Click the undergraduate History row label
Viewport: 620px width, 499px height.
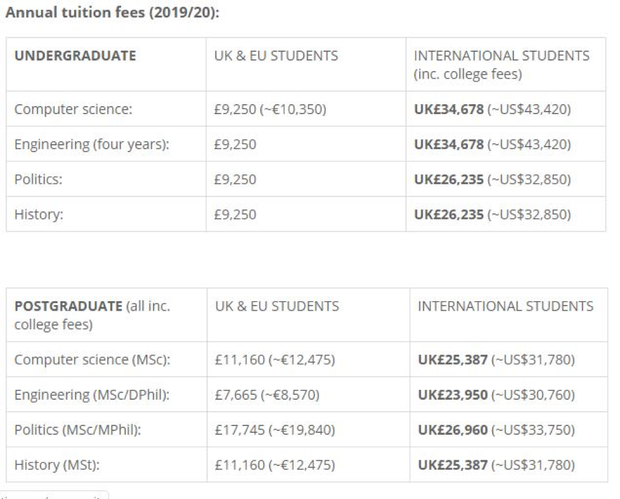tap(39, 215)
